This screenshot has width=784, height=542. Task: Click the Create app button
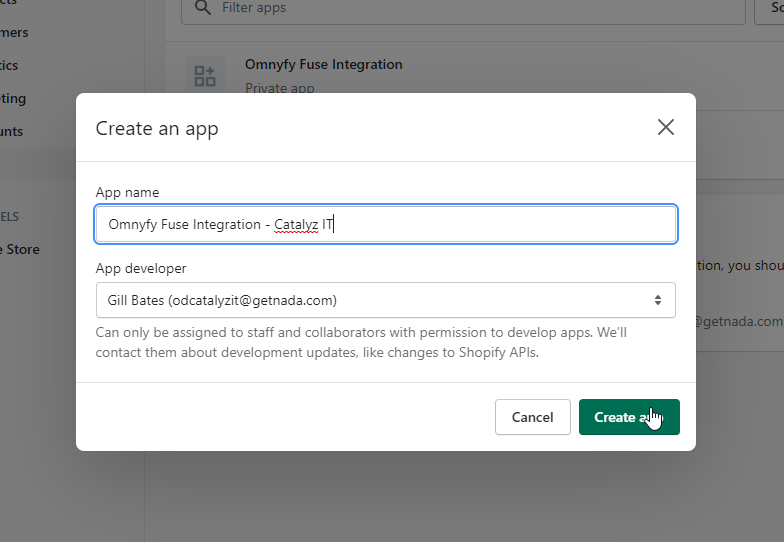click(x=629, y=417)
